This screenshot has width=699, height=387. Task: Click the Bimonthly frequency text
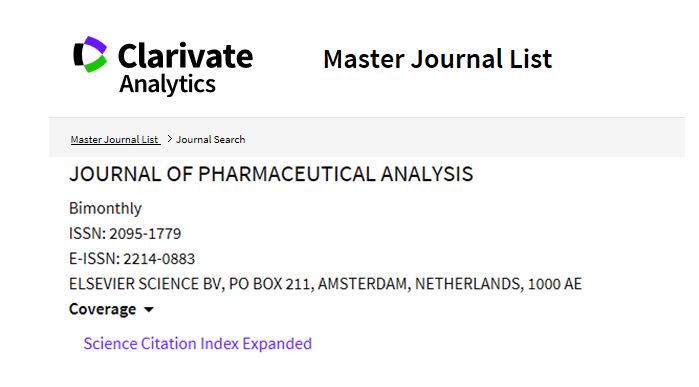105,208
